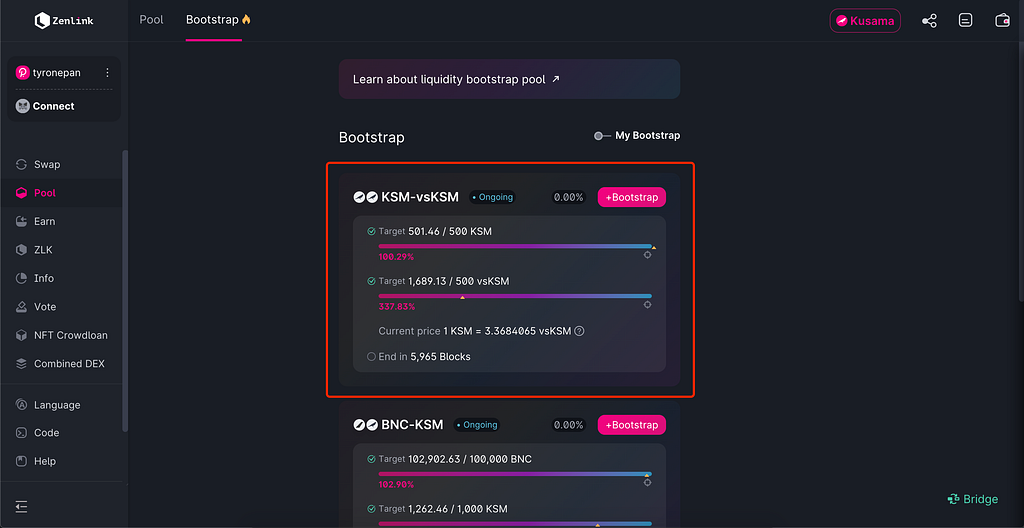Toggle the My Bootstrap switch
This screenshot has width=1024, height=528.
click(601, 136)
